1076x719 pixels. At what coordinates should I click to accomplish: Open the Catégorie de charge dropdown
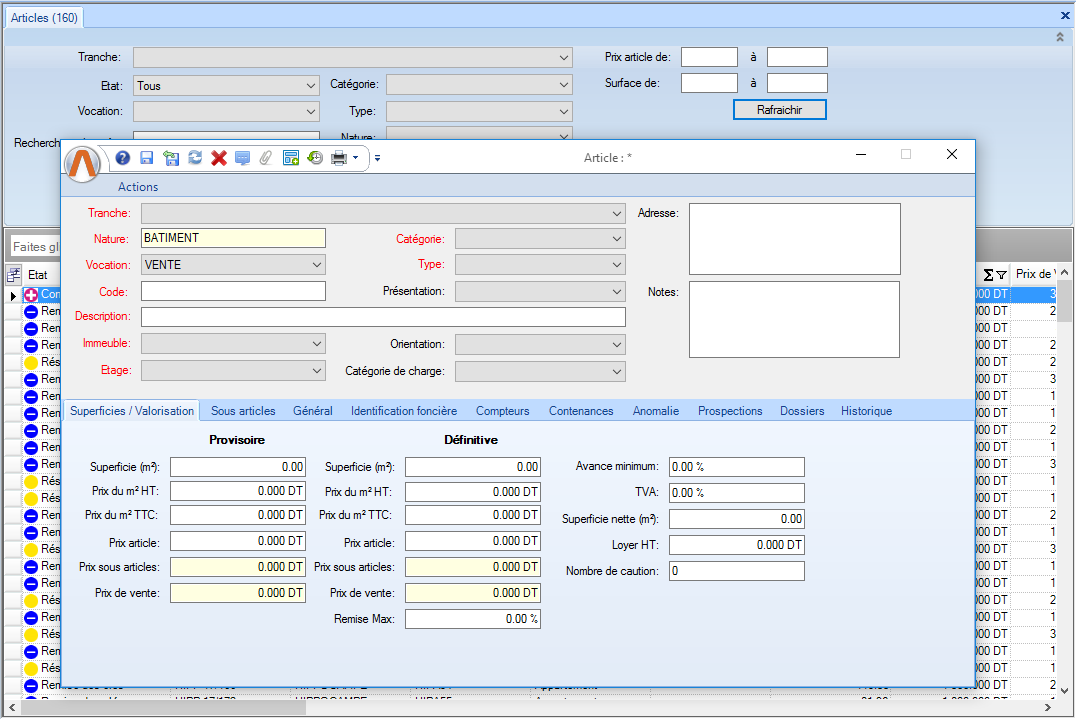tap(617, 371)
